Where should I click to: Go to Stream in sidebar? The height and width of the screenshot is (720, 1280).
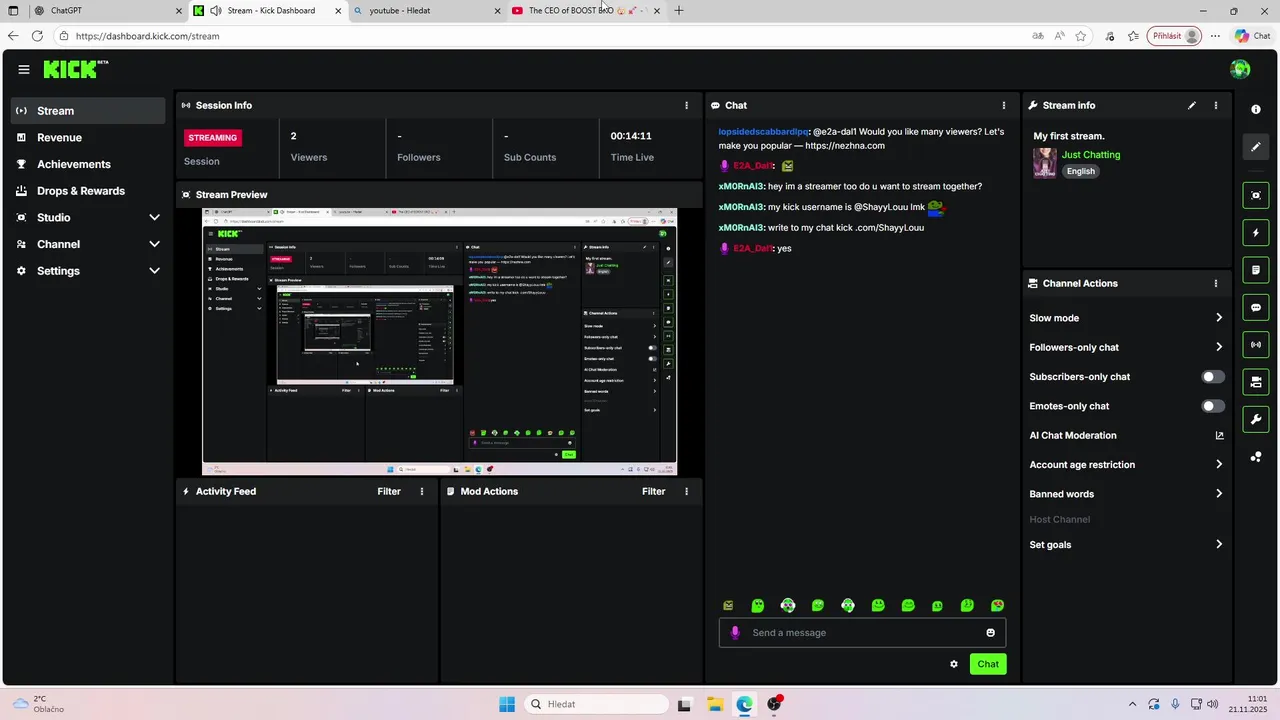(88, 111)
